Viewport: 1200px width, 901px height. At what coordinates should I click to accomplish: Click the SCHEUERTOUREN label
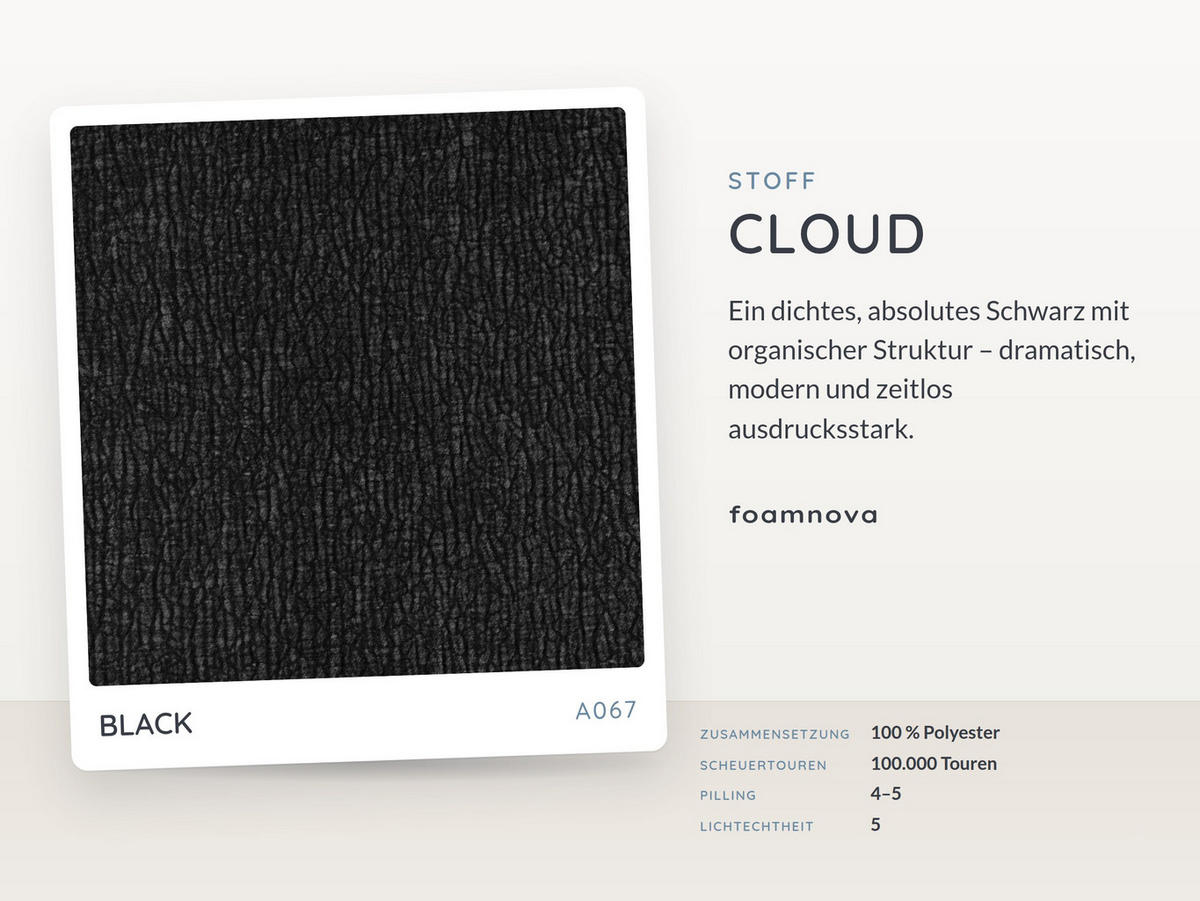pyautogui.click(x=763, y=765)
